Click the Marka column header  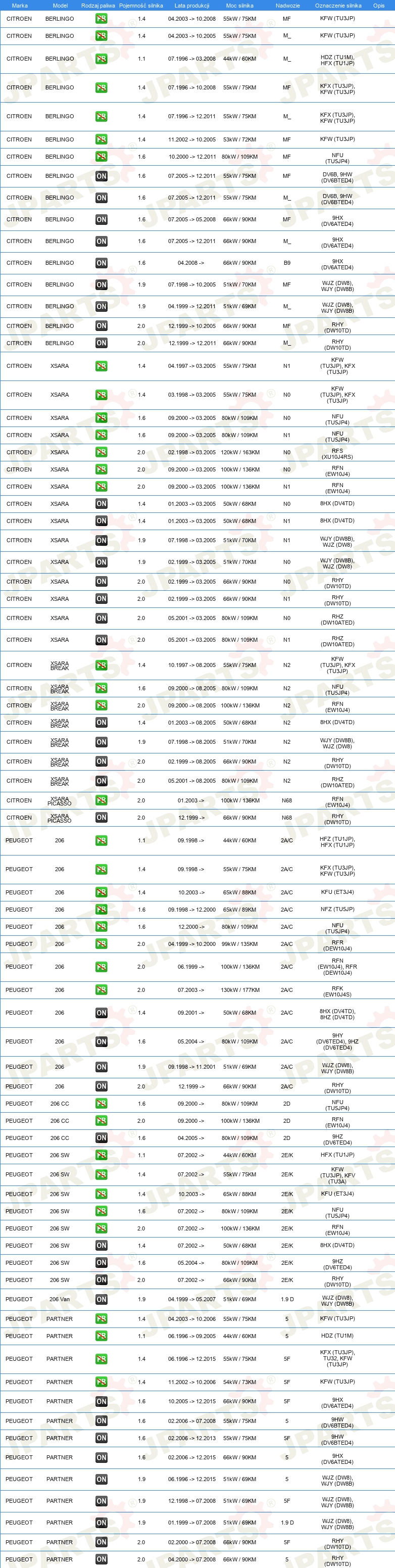coord(20,6)
